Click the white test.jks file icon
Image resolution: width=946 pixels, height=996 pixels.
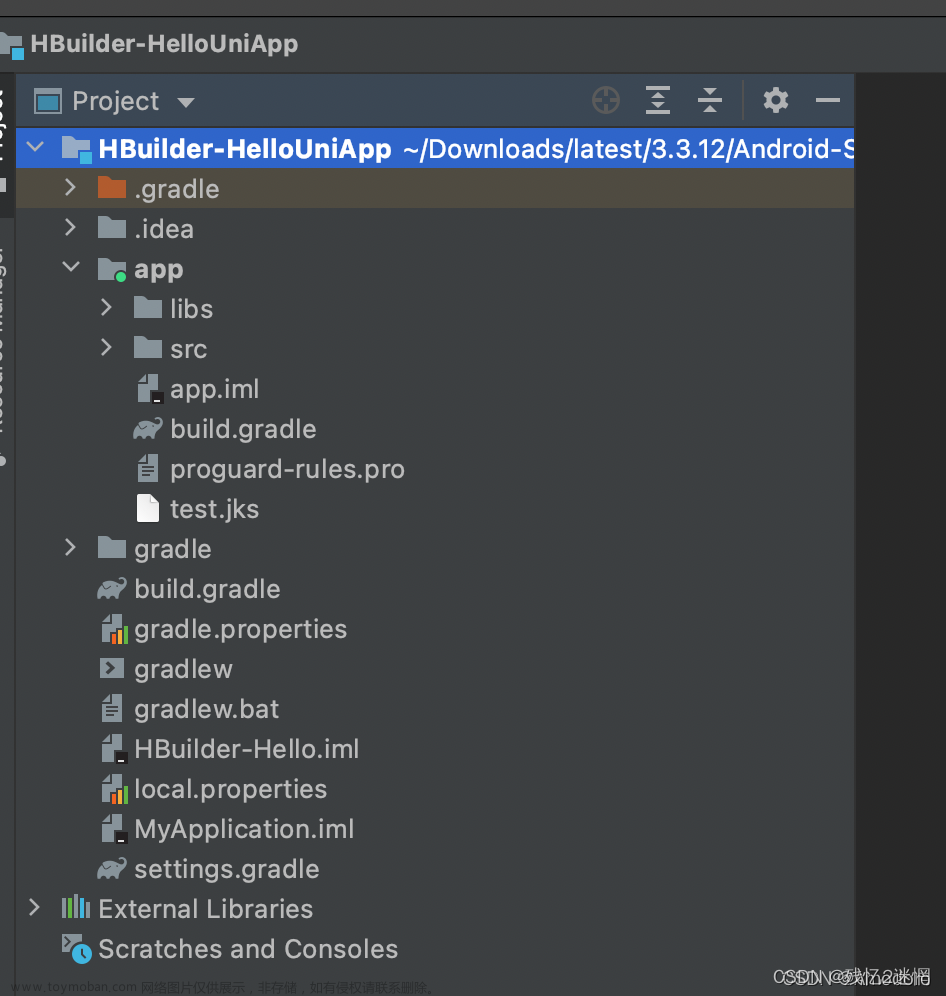pos(148,509)
